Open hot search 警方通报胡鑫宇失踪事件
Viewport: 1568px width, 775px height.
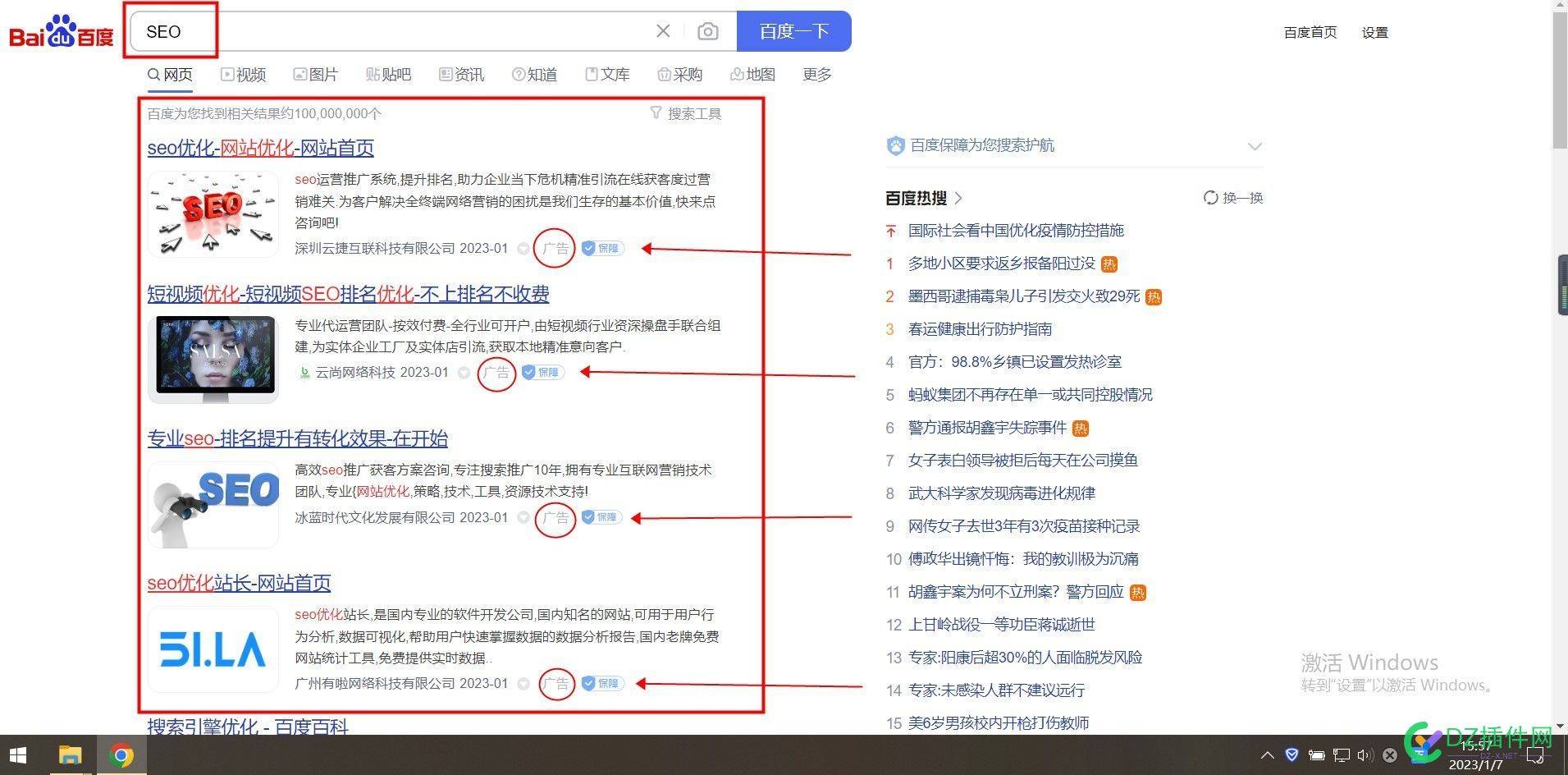(x=987, y=428)
